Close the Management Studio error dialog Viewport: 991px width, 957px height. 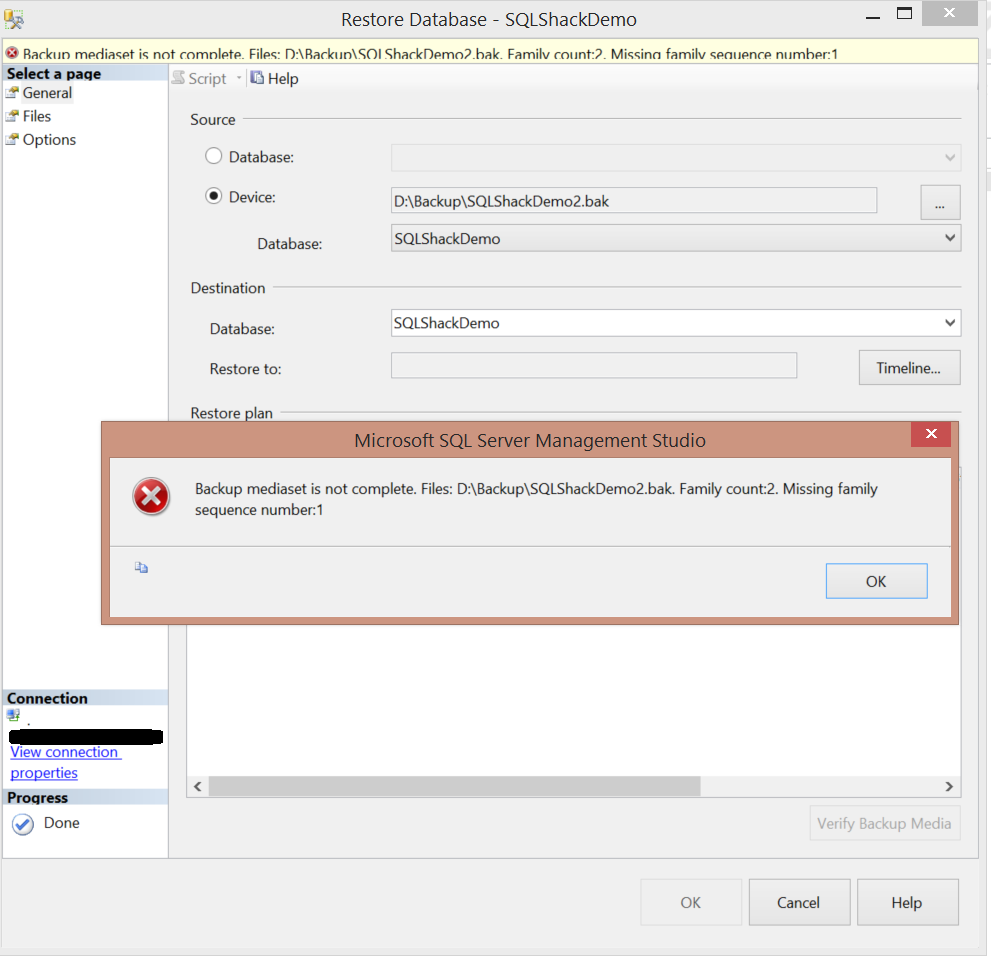(930, 434)
